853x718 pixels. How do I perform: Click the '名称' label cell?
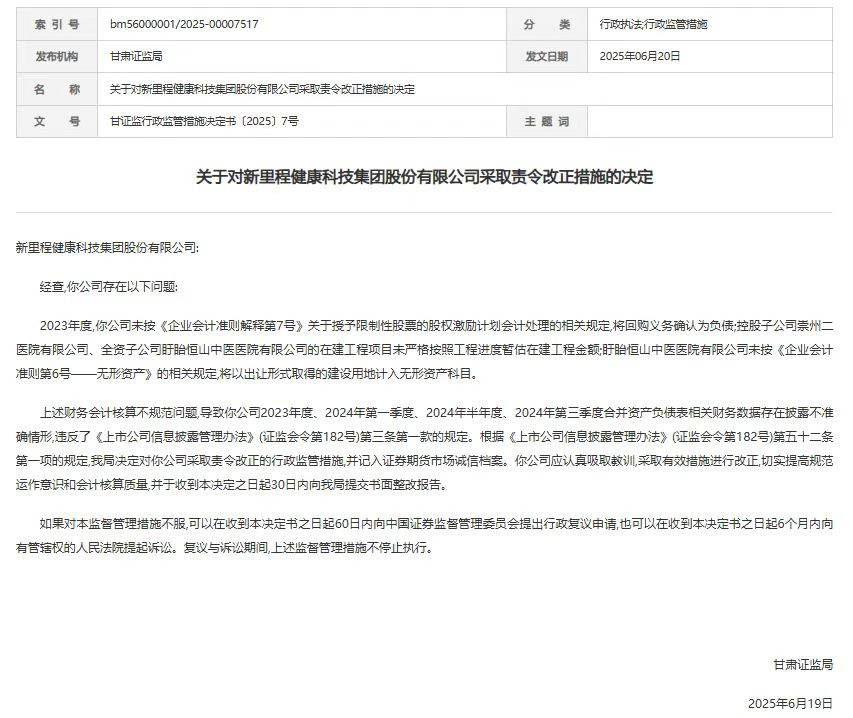point(57,89)
